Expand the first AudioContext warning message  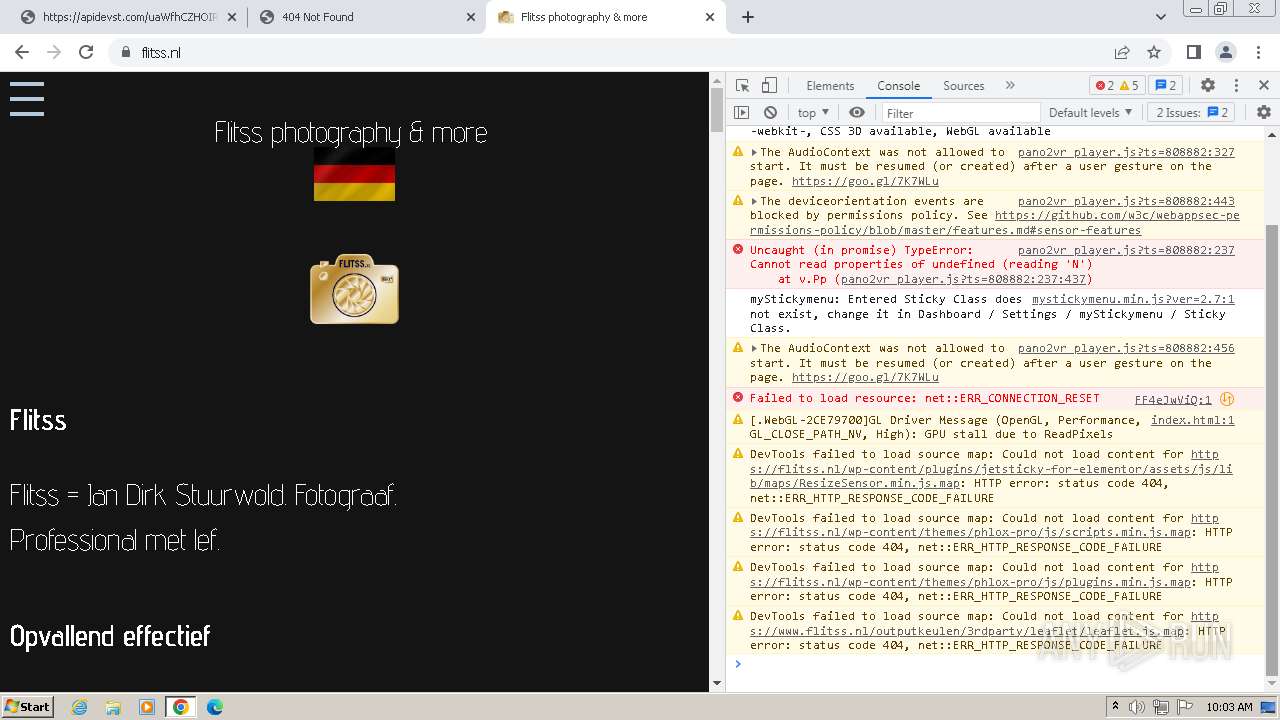[755, 153]
